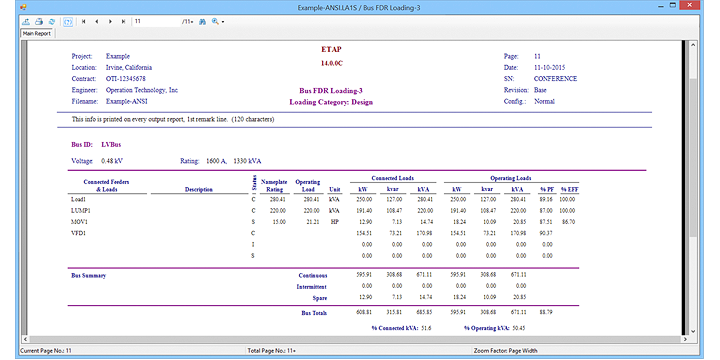
Task: Click the current page number field
Action: (x=157, y=22)
